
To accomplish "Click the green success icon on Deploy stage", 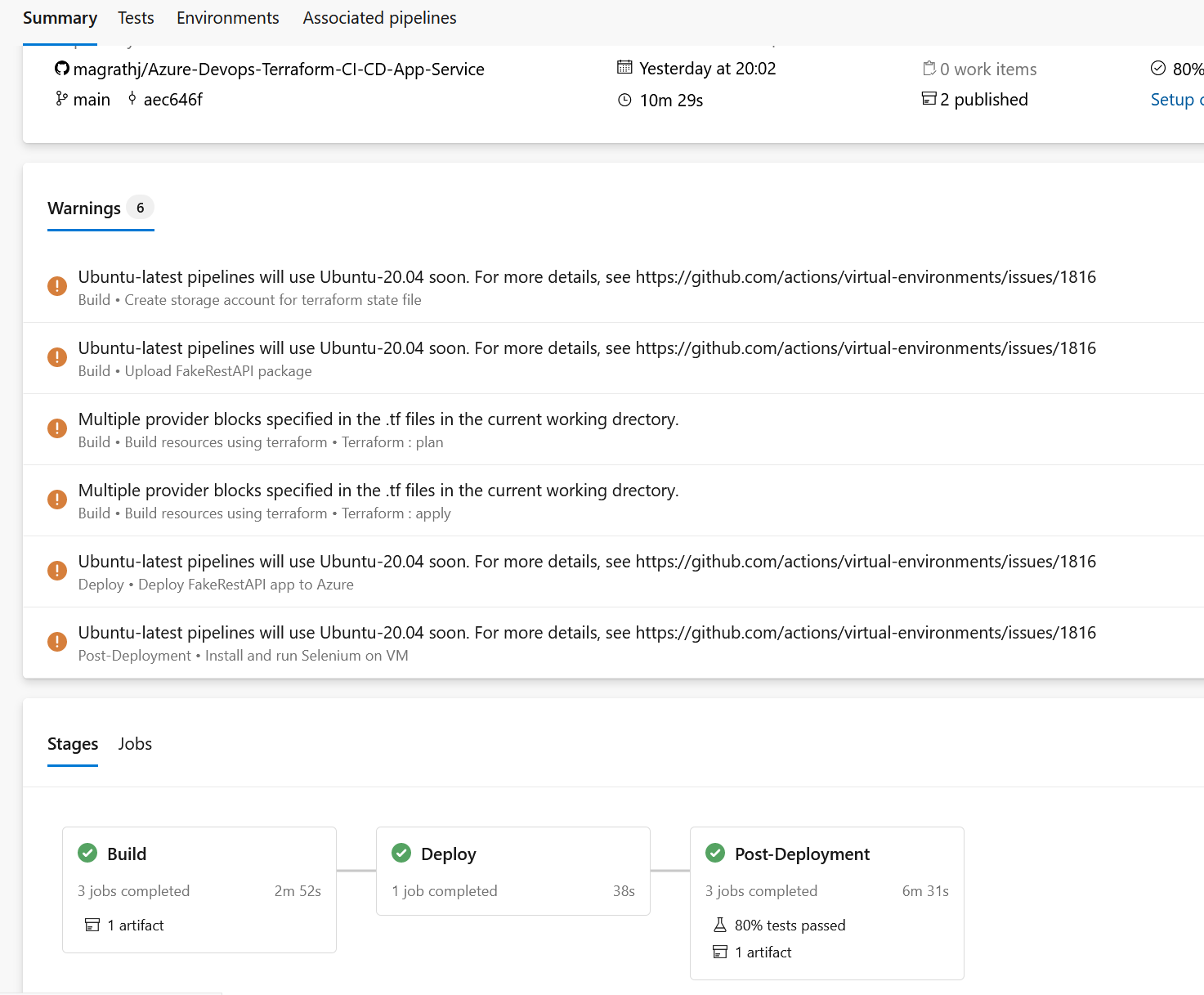I will [x=401, y=853].
